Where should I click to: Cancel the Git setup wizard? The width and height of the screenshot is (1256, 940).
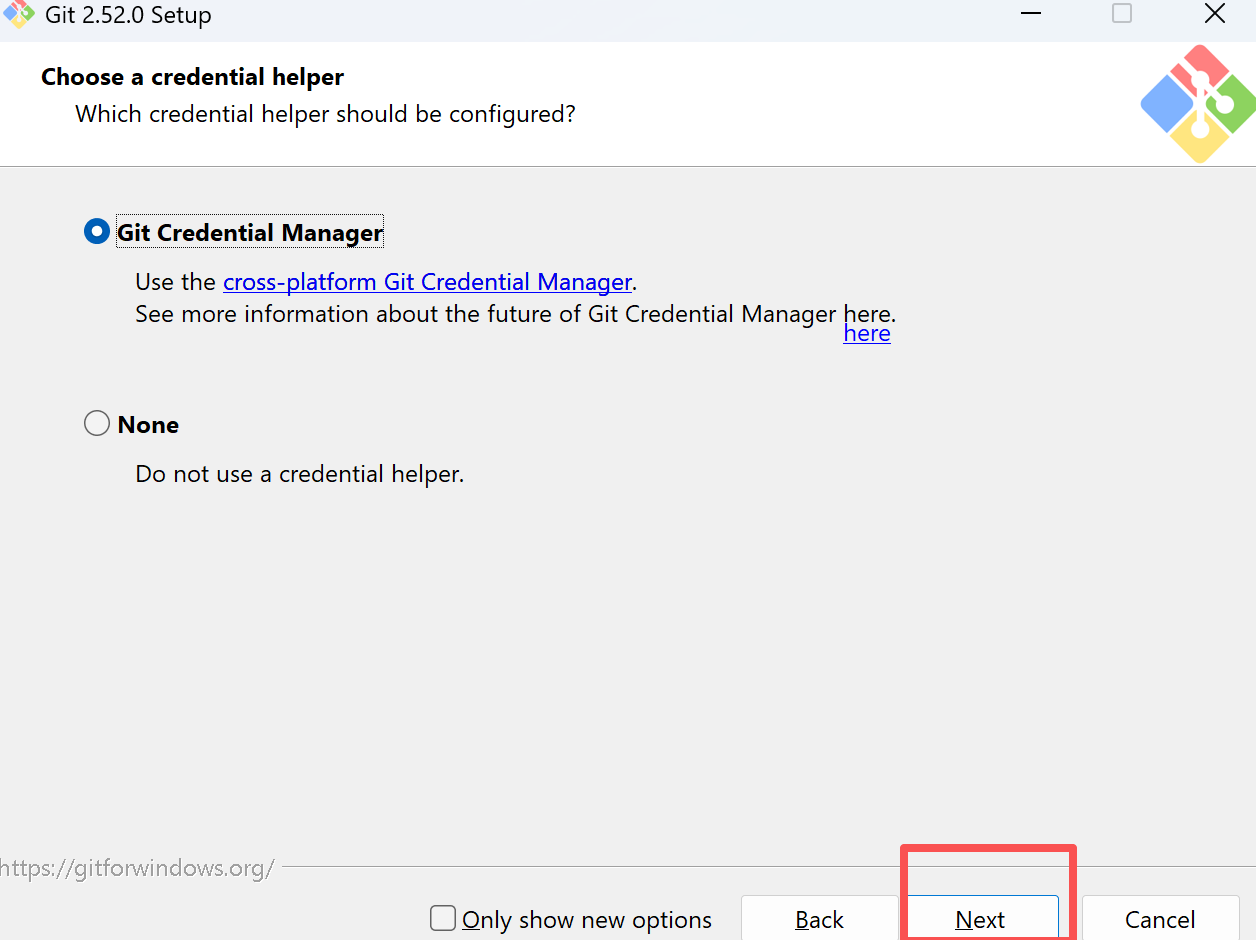[x=1159, y=919]
